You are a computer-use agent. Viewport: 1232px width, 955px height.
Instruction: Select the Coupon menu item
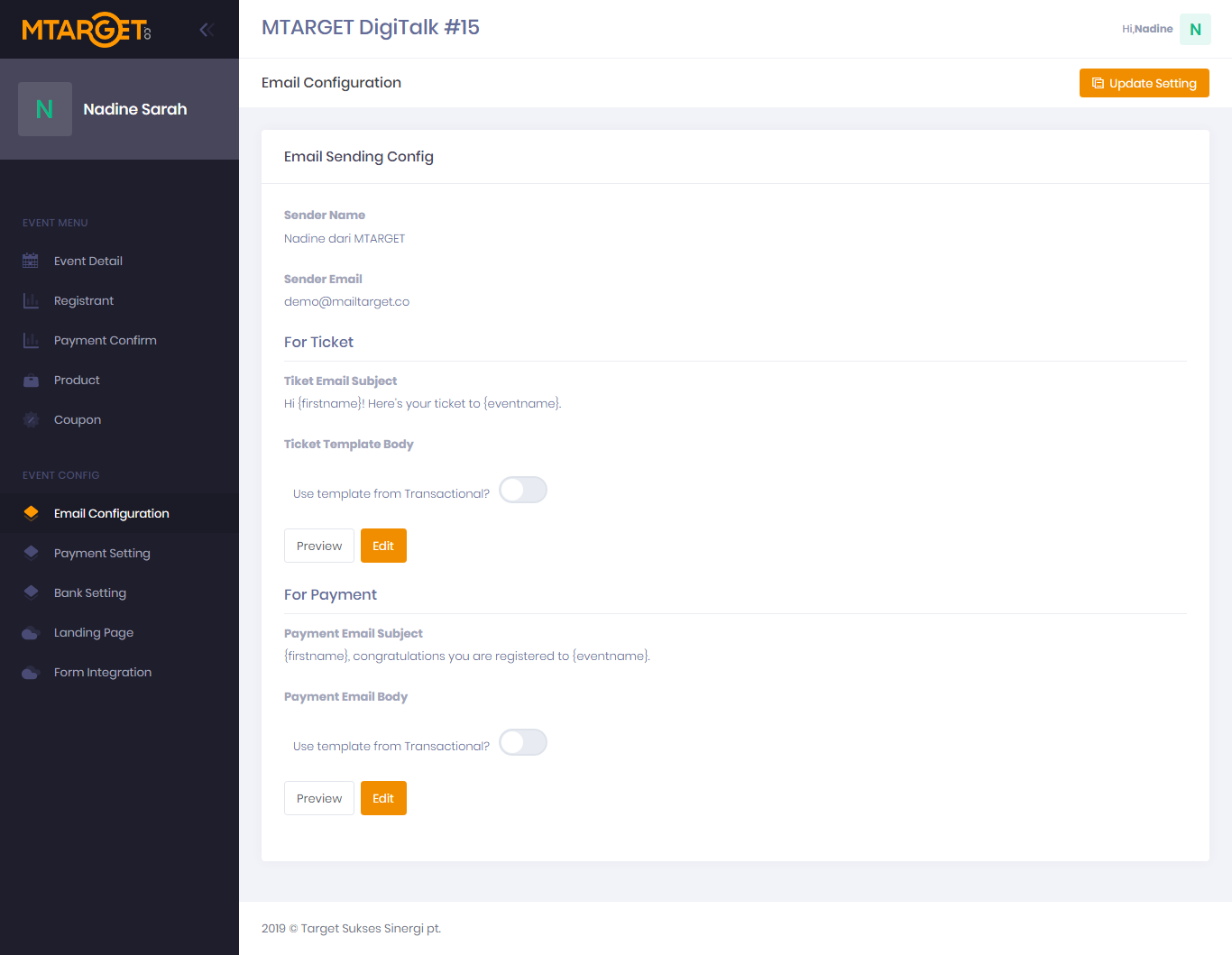119,419
